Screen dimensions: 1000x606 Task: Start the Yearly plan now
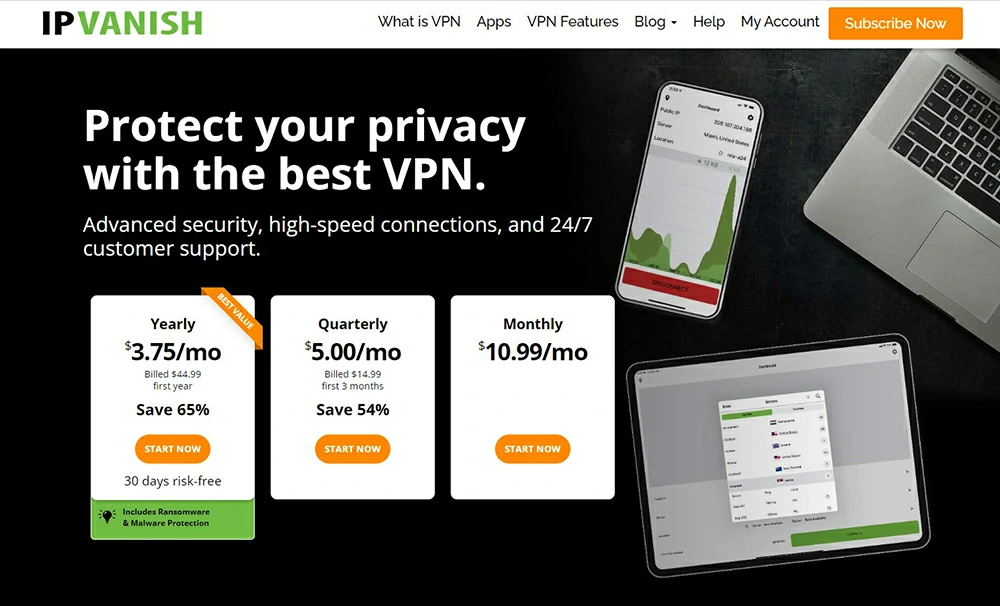(x=172, y=449)
